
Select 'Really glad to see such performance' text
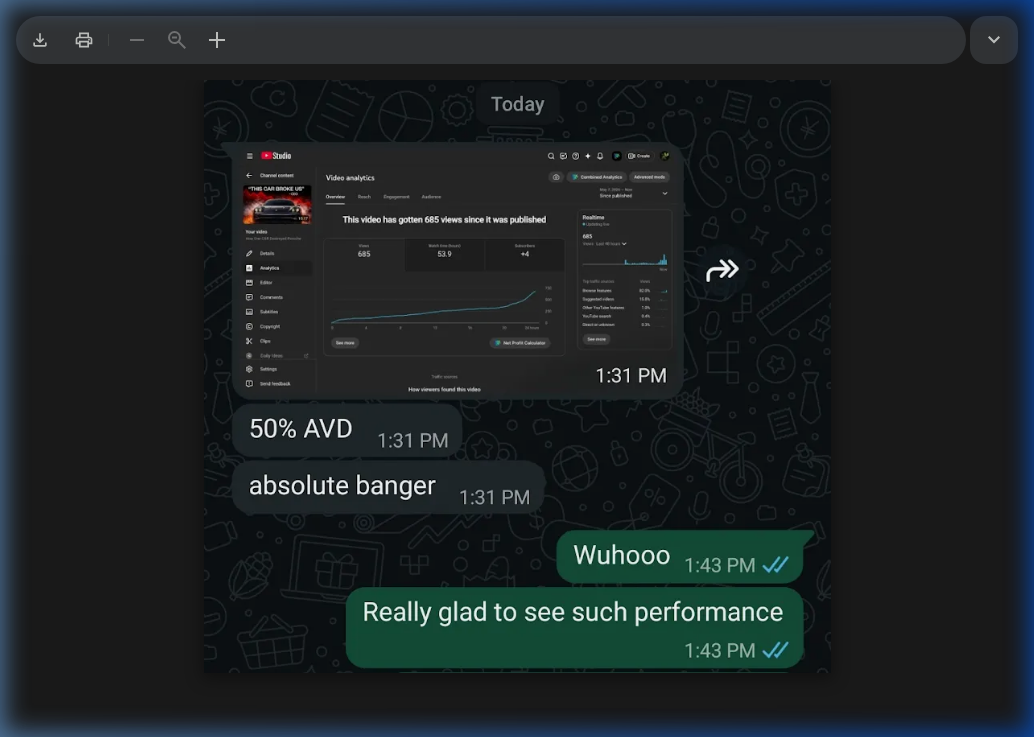572,612
